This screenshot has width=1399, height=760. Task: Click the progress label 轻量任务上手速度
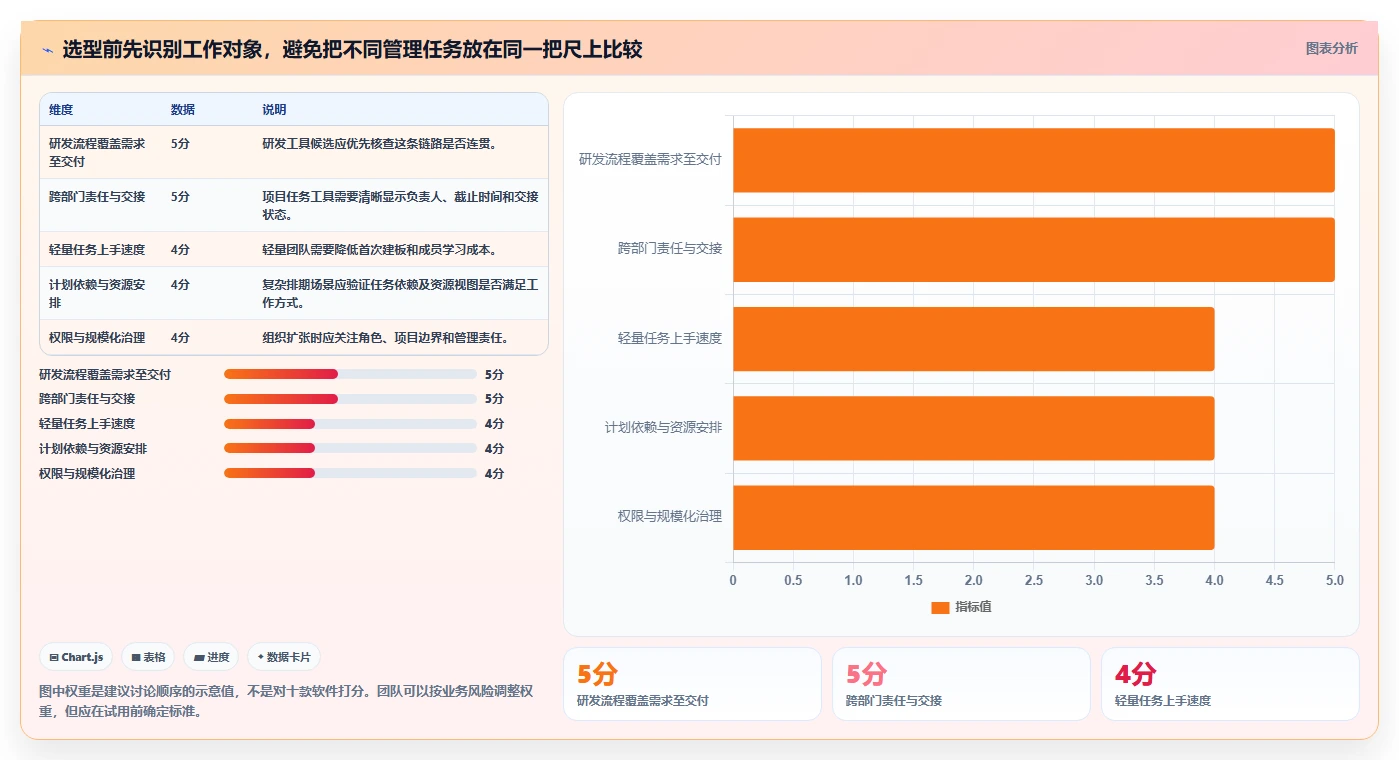pos(87,424)
